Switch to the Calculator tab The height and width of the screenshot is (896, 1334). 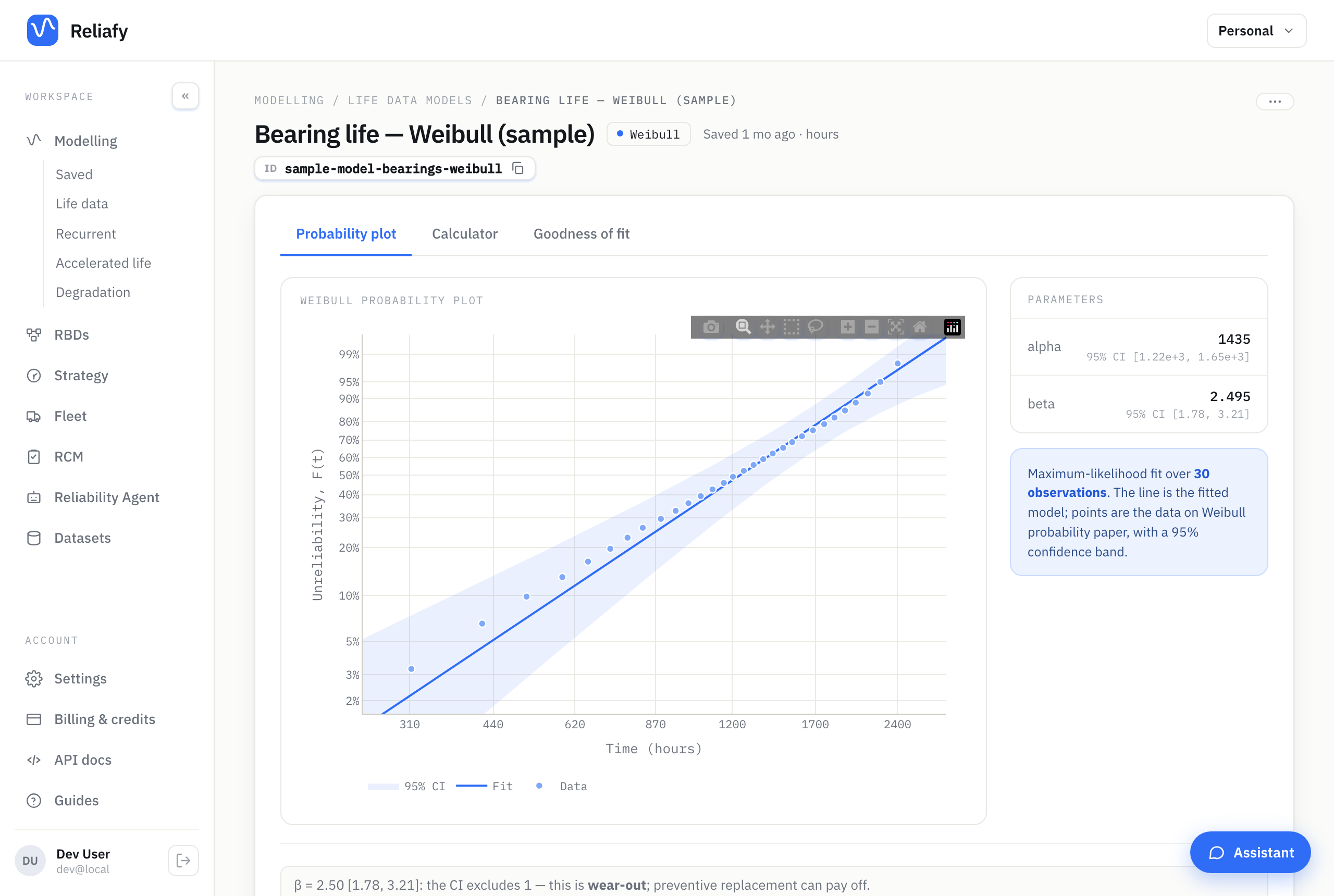point(465,234)
